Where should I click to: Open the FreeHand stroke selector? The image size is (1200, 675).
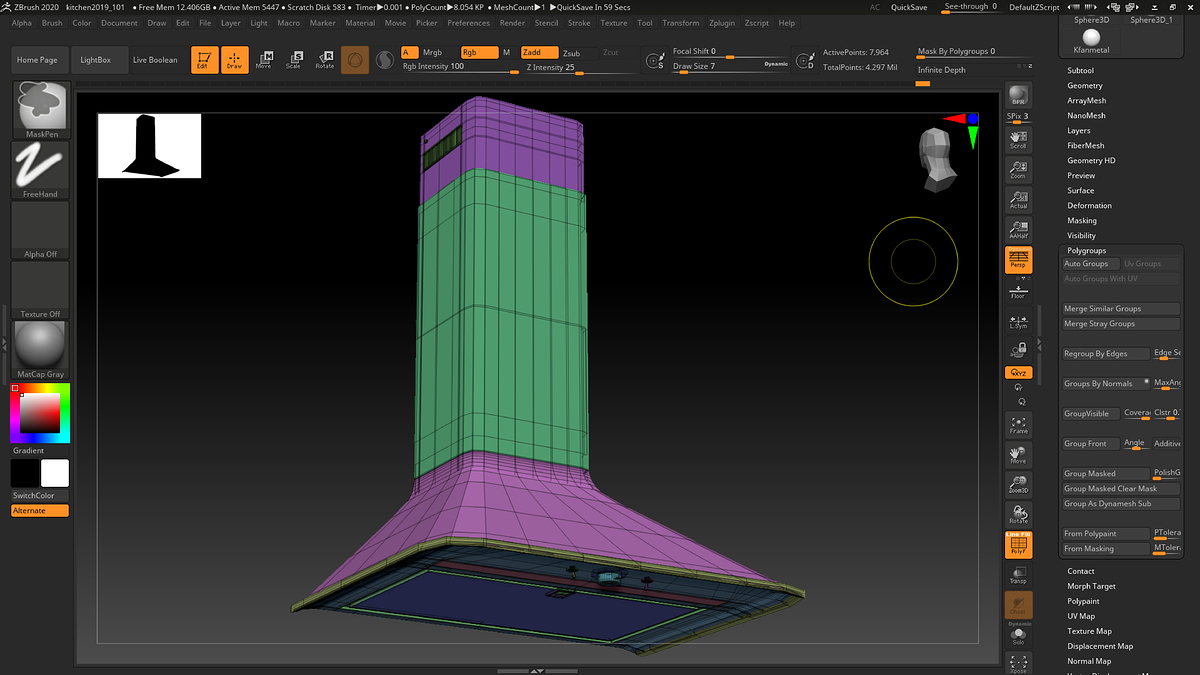pyautogui.click(x=41, y=170)
